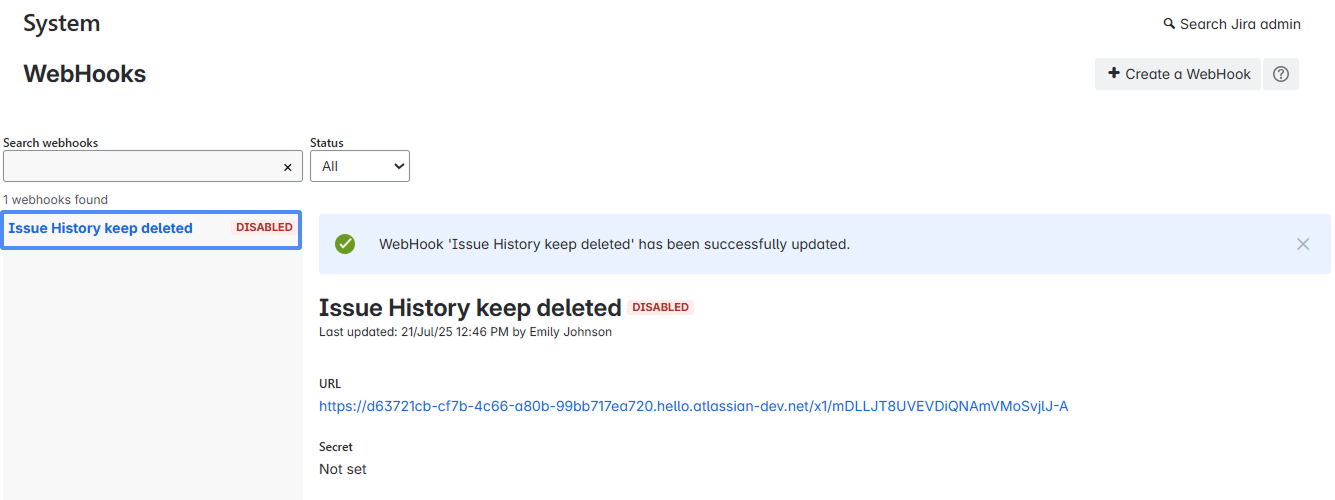Clear the search webhooks field with the x
1335x500 pixels.
coord(287,167)
